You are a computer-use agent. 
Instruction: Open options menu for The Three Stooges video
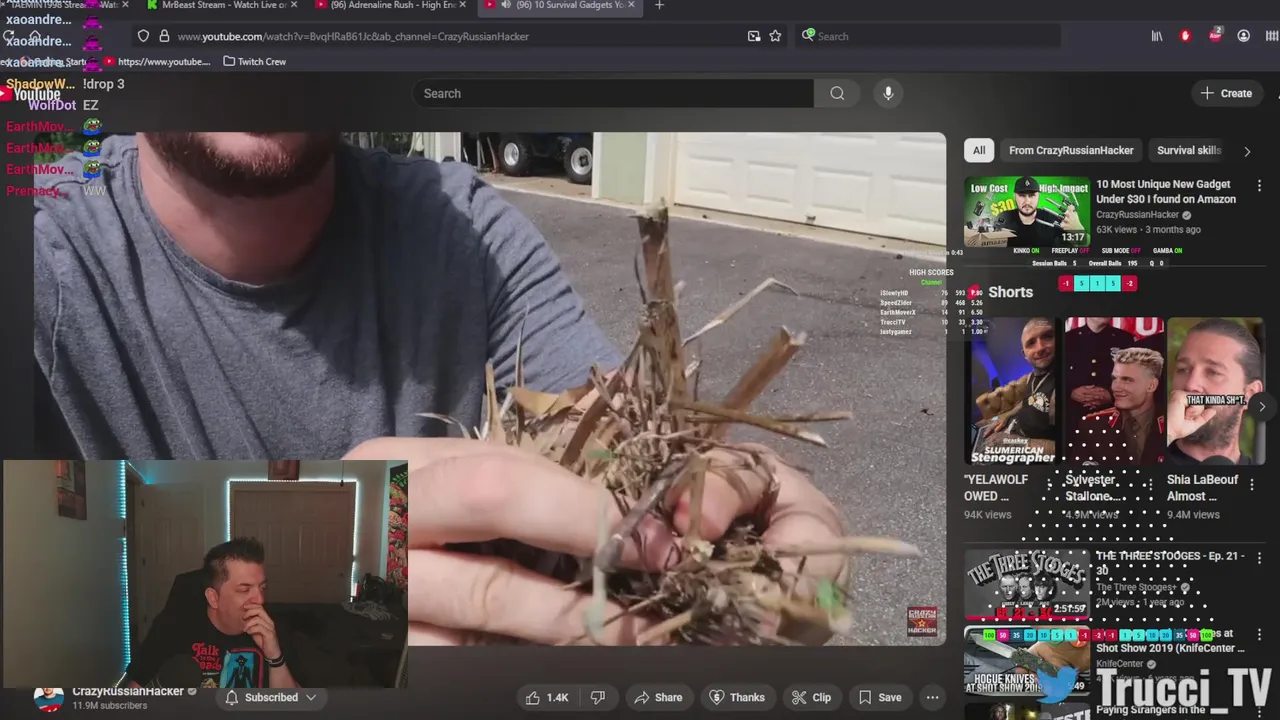point(1259,557)
